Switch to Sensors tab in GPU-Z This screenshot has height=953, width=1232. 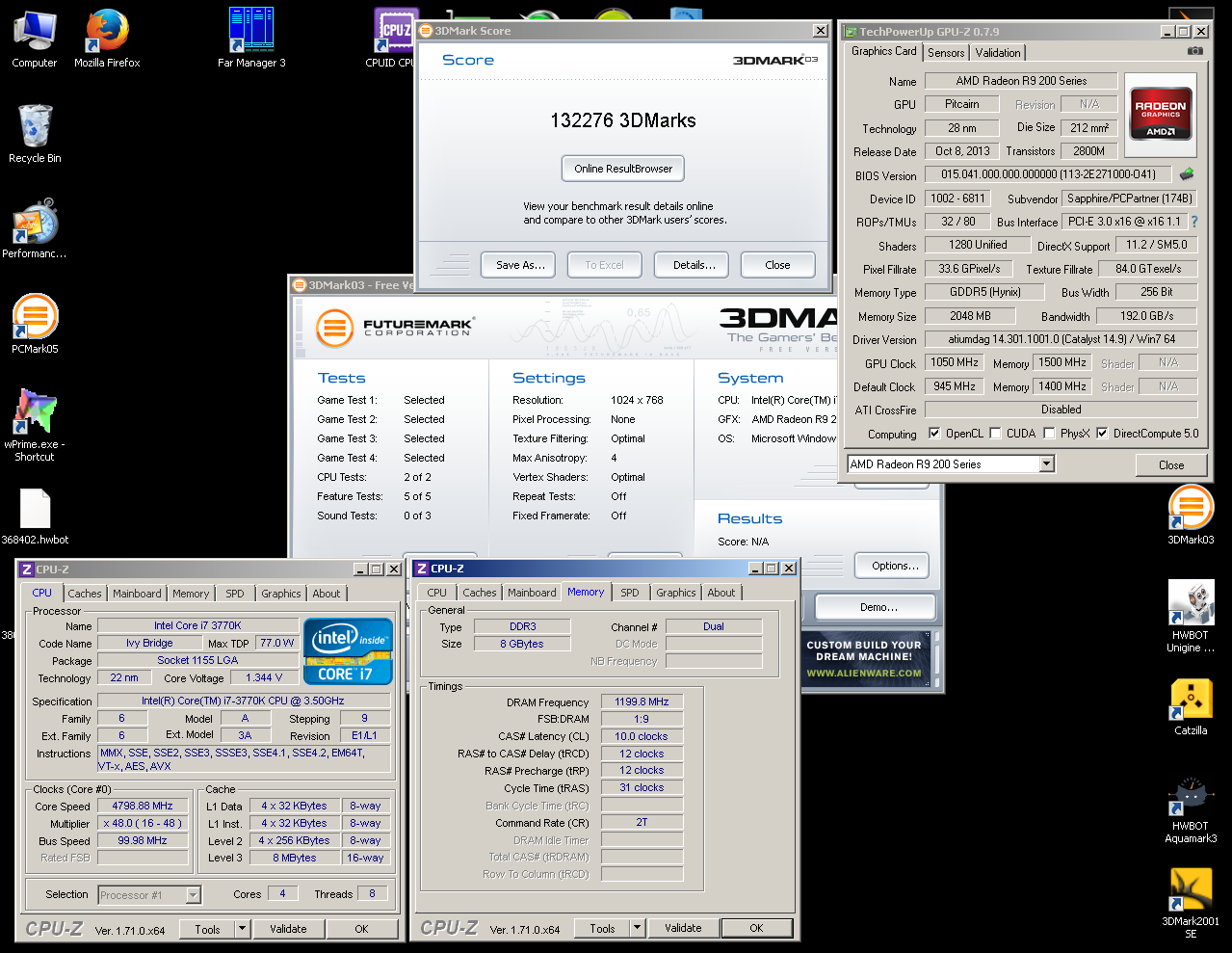pos(946,53)
